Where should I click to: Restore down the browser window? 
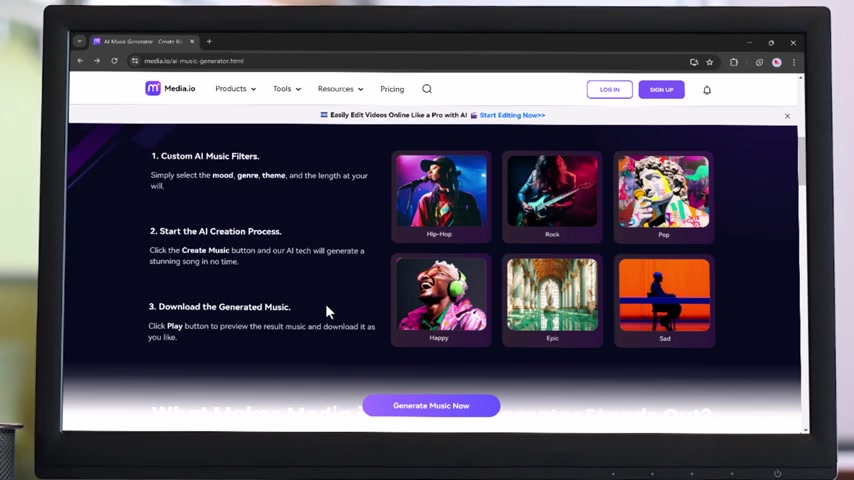click(x=771, y=42)
